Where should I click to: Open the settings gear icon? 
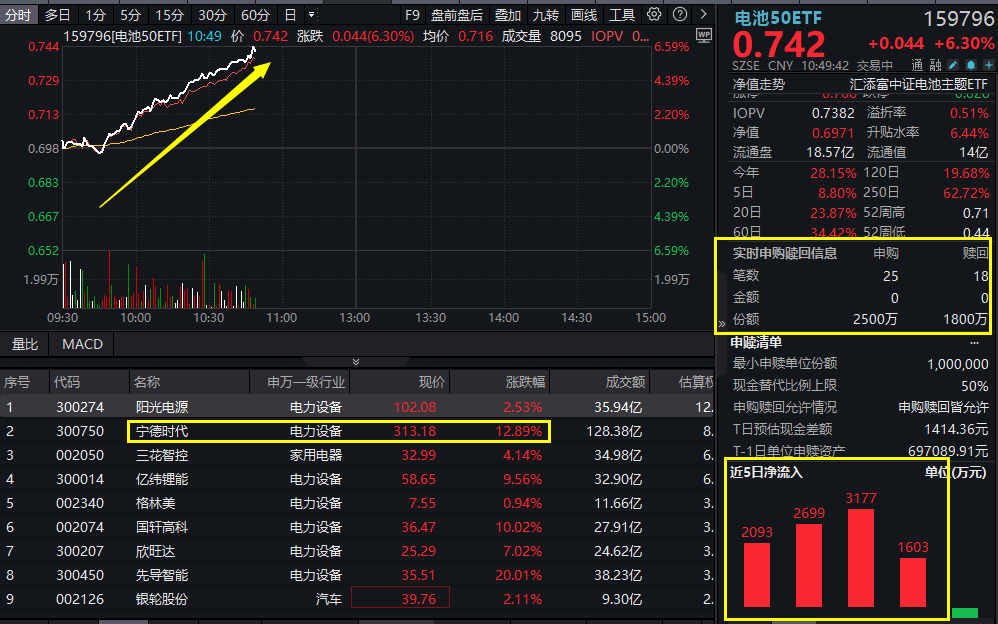click(654, 14)
